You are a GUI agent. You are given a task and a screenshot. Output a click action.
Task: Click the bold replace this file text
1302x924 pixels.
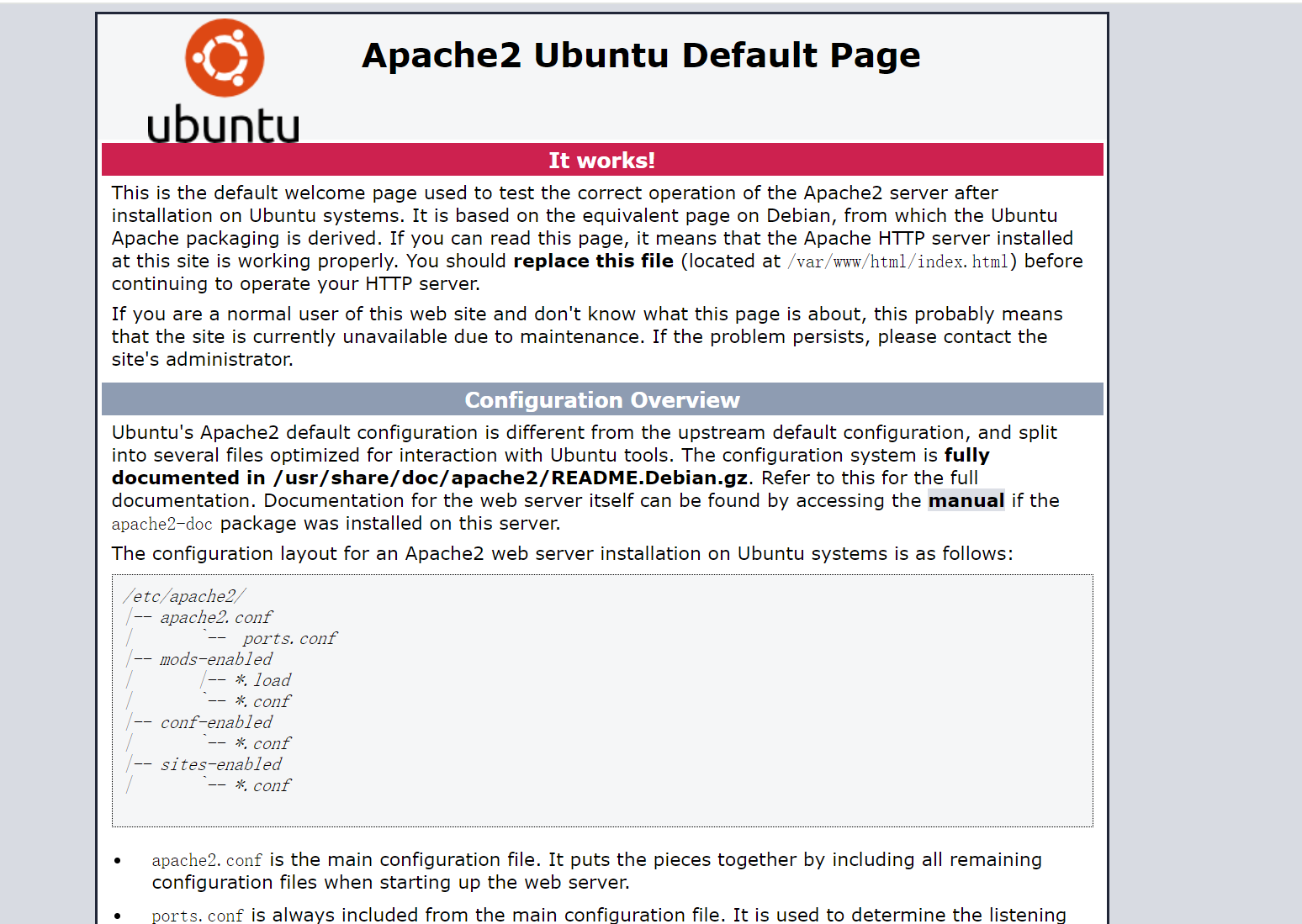(x=593, y=261)
